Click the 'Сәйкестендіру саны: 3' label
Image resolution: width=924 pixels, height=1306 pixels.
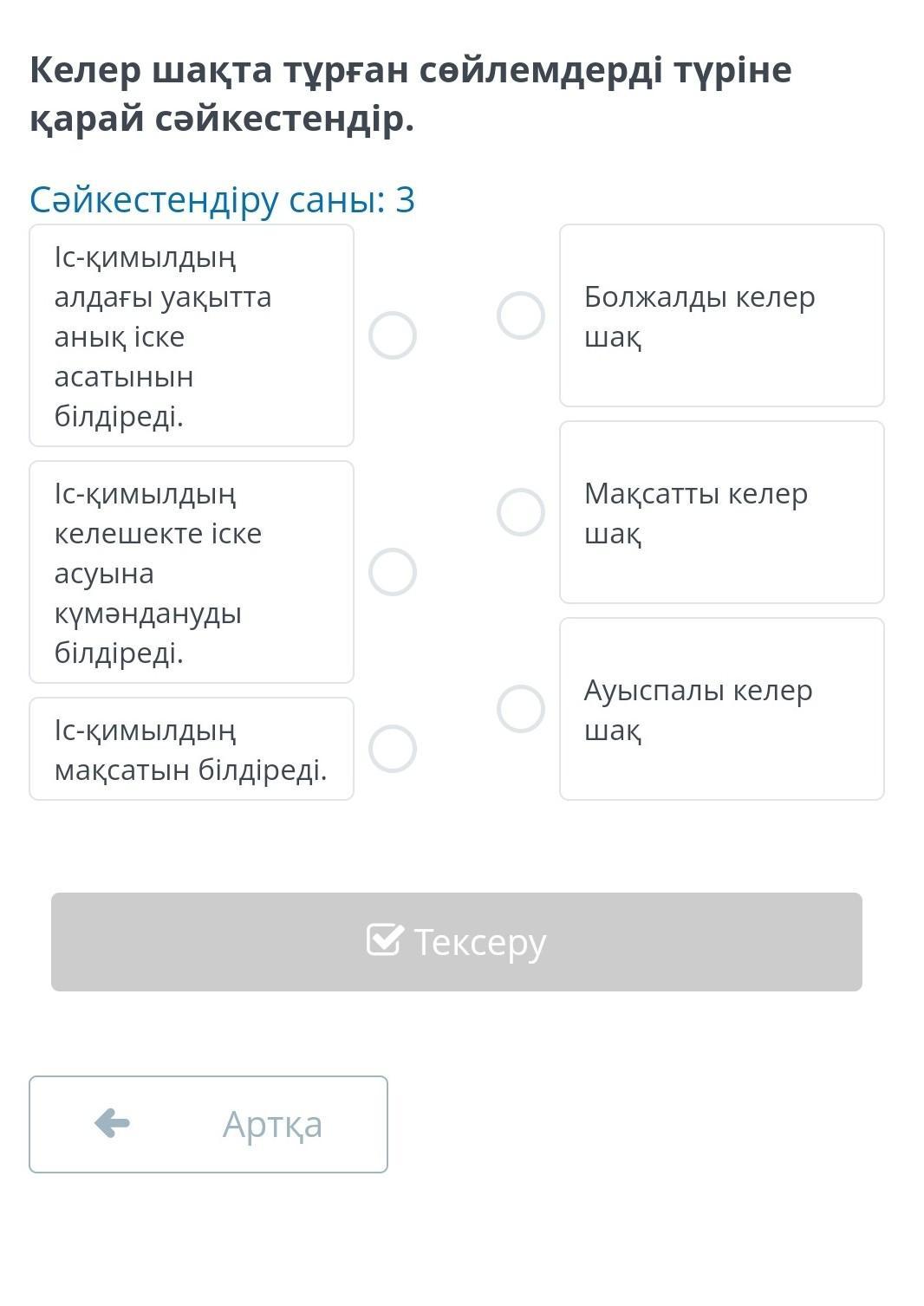[223, 199]
